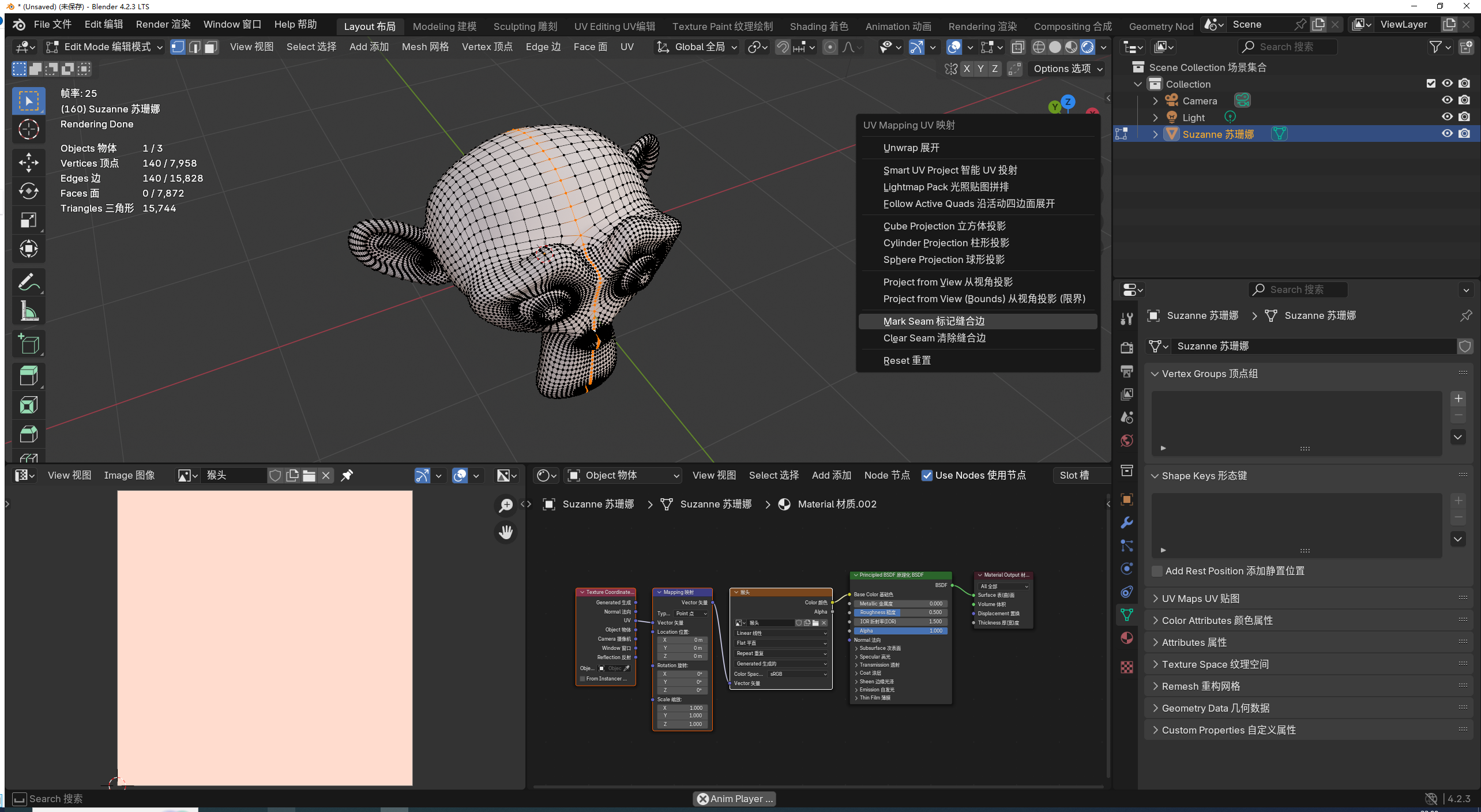Click the pan hand icon in image editor

(506, 532)
